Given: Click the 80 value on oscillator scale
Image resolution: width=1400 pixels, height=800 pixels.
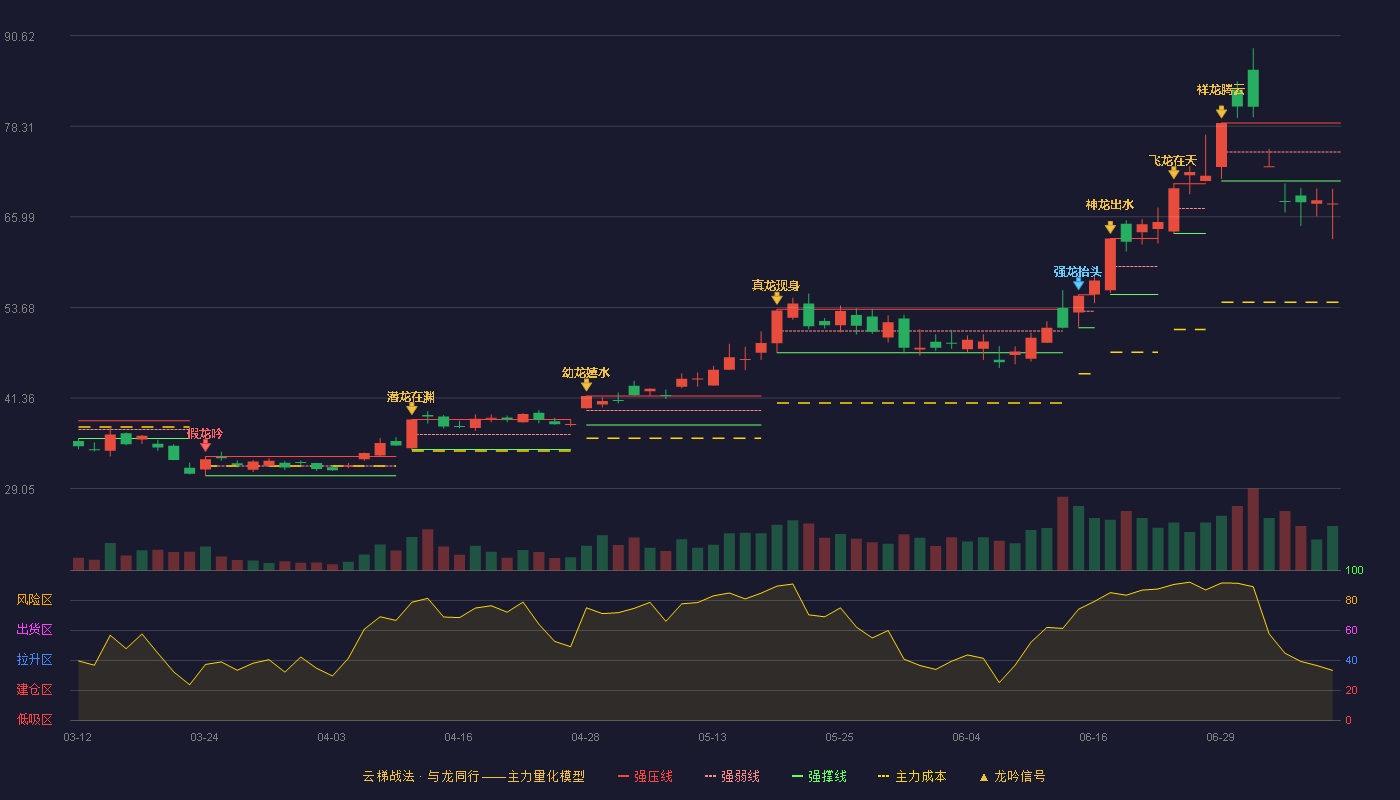Looking at the screenshot, I should (x=1351, y=600).
